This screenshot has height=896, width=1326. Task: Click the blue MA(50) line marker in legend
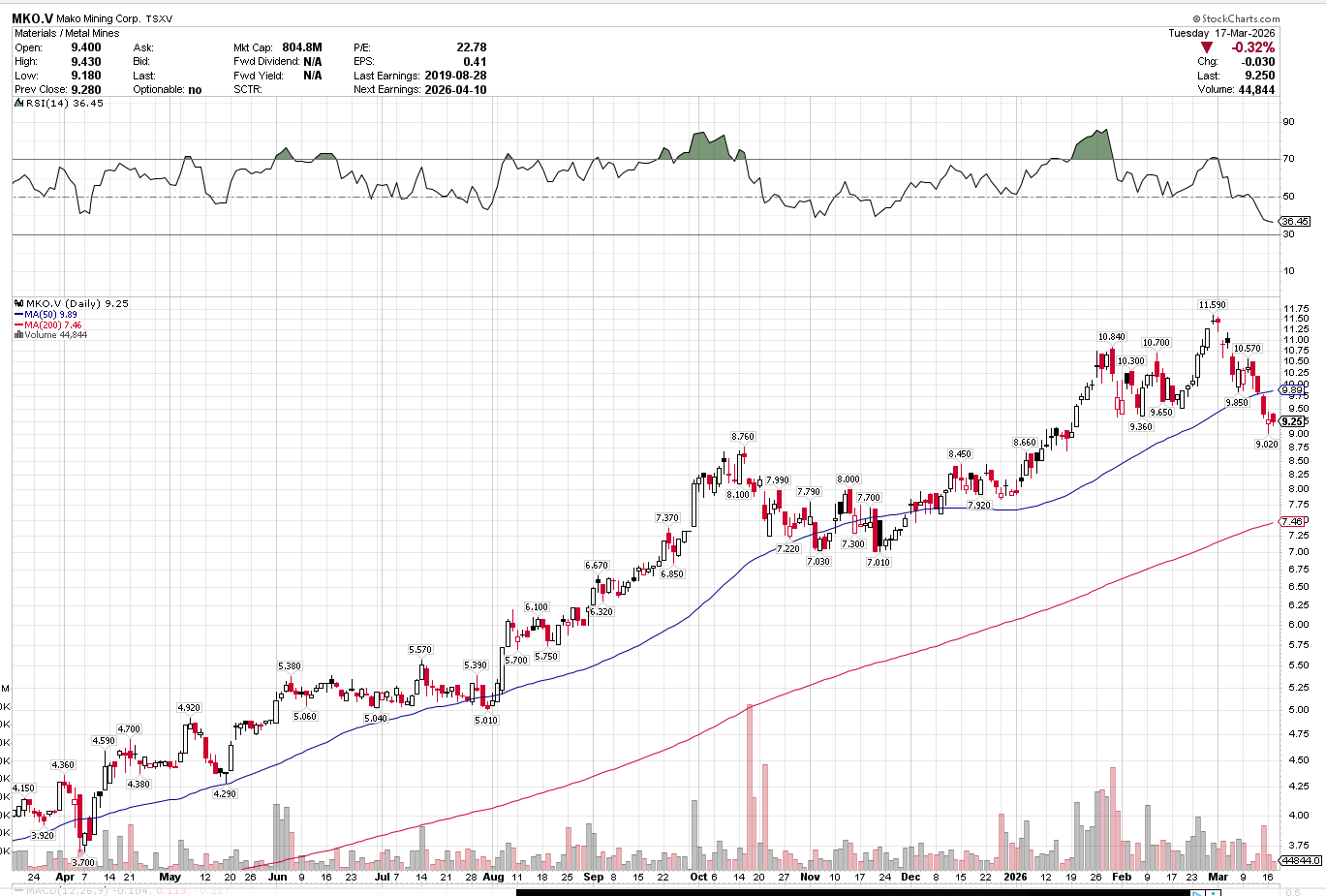[18, 315]
